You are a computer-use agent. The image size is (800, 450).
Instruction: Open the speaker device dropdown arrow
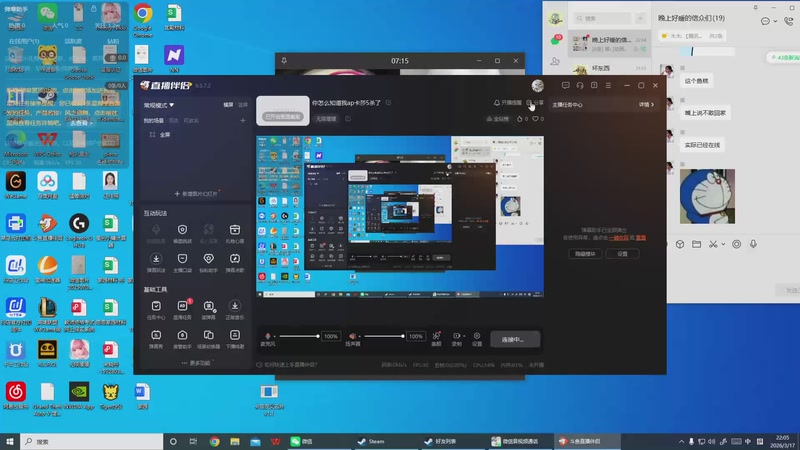point(360,336)
